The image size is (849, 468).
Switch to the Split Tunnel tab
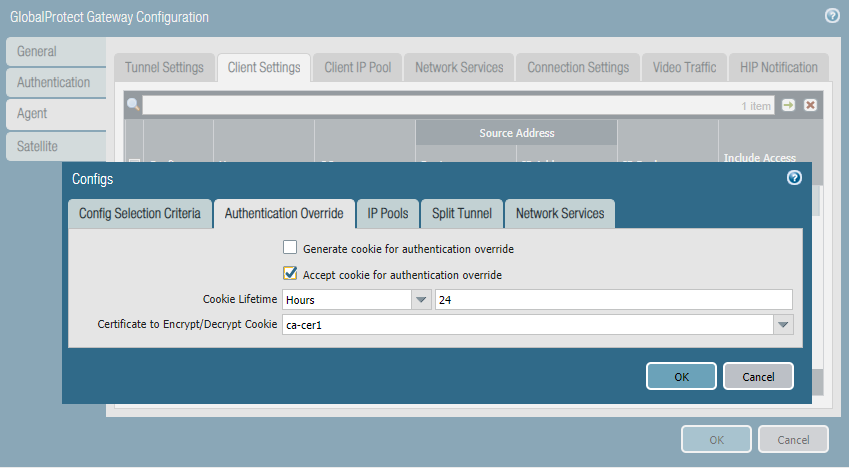click(460, 213)
